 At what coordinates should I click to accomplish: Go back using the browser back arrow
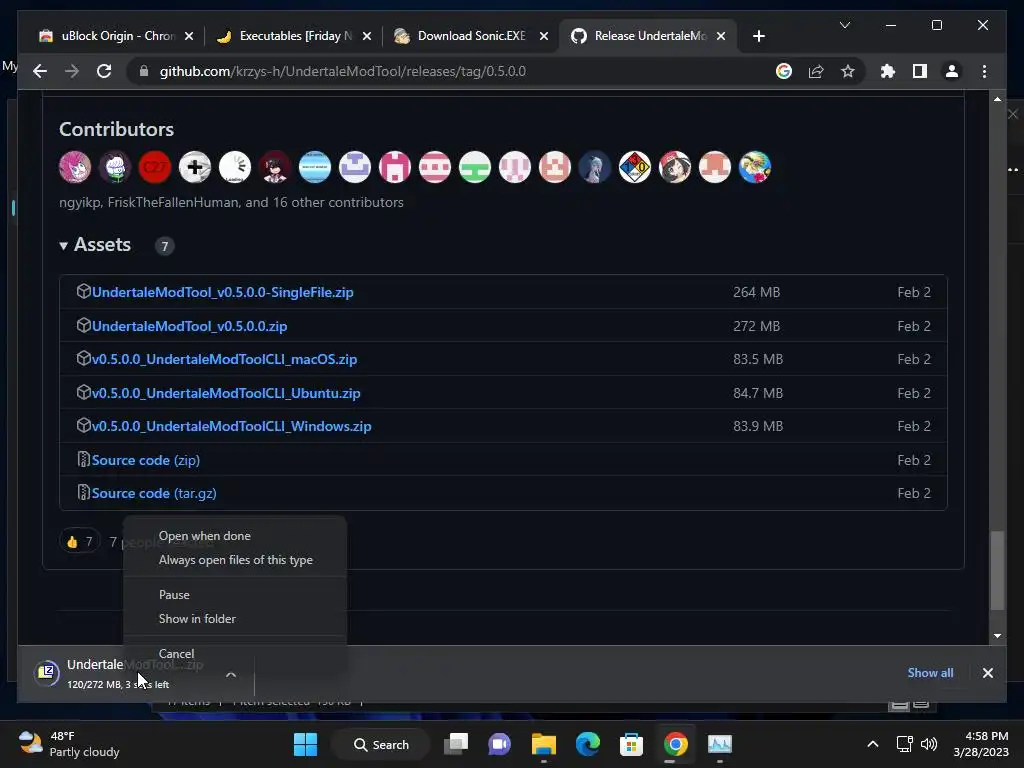[40, 71]
